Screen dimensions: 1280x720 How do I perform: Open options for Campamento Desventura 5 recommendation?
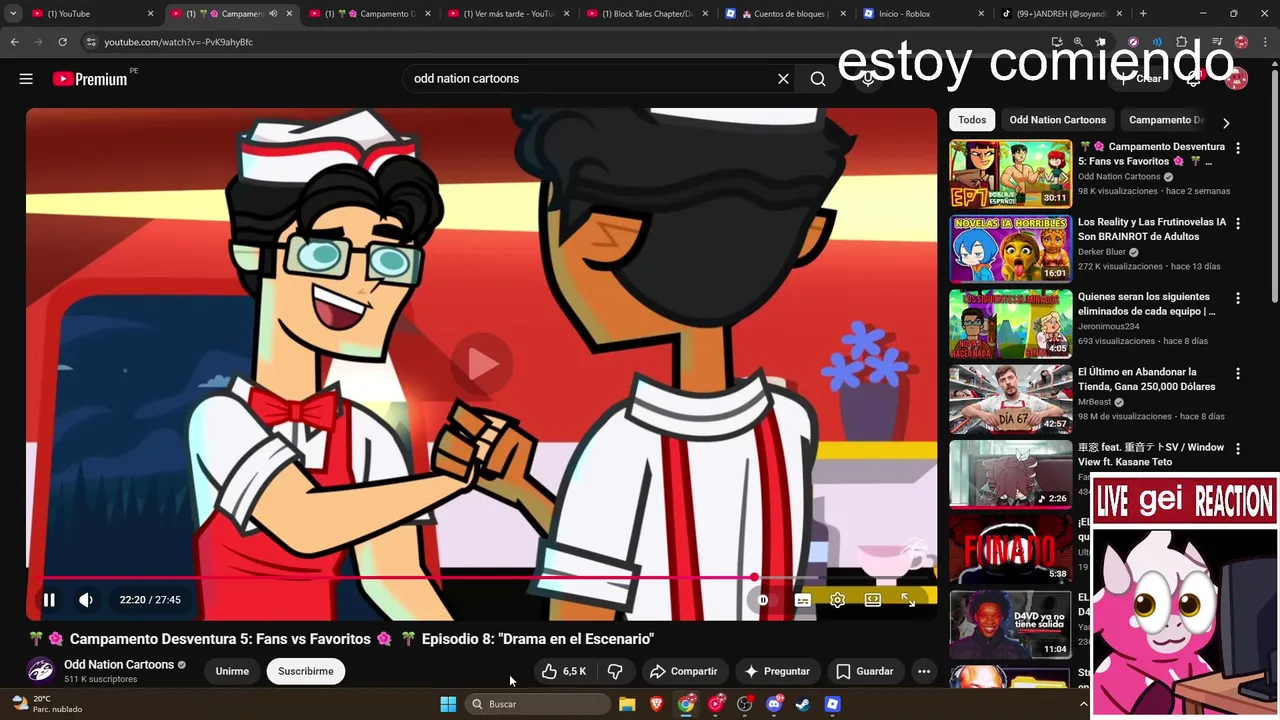pyautogui.click(x=1238, y=148)
